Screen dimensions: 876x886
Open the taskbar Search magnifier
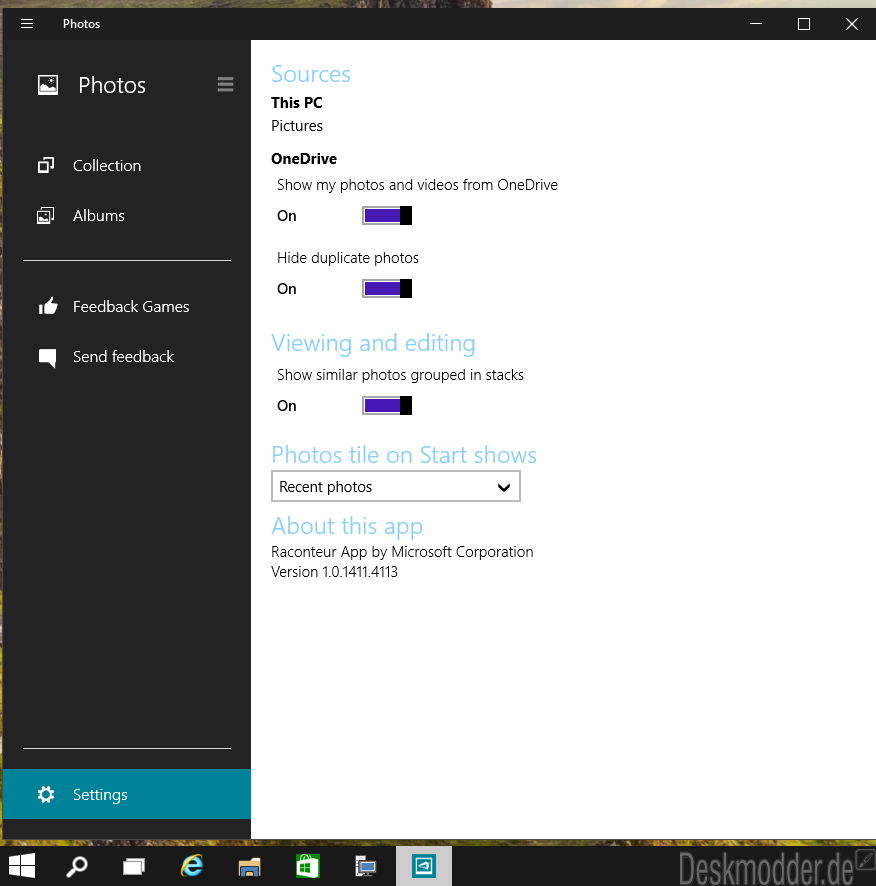(77, 866)
